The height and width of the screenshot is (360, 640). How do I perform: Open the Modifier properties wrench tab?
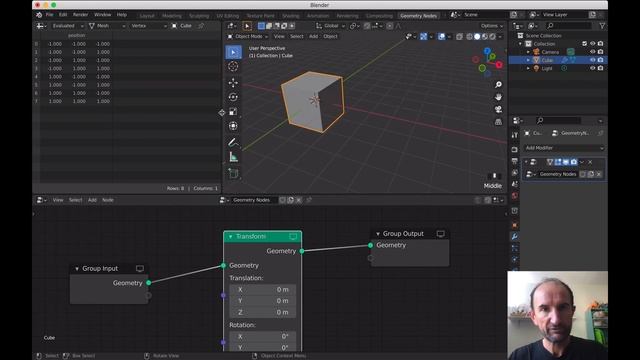(515, 236)
